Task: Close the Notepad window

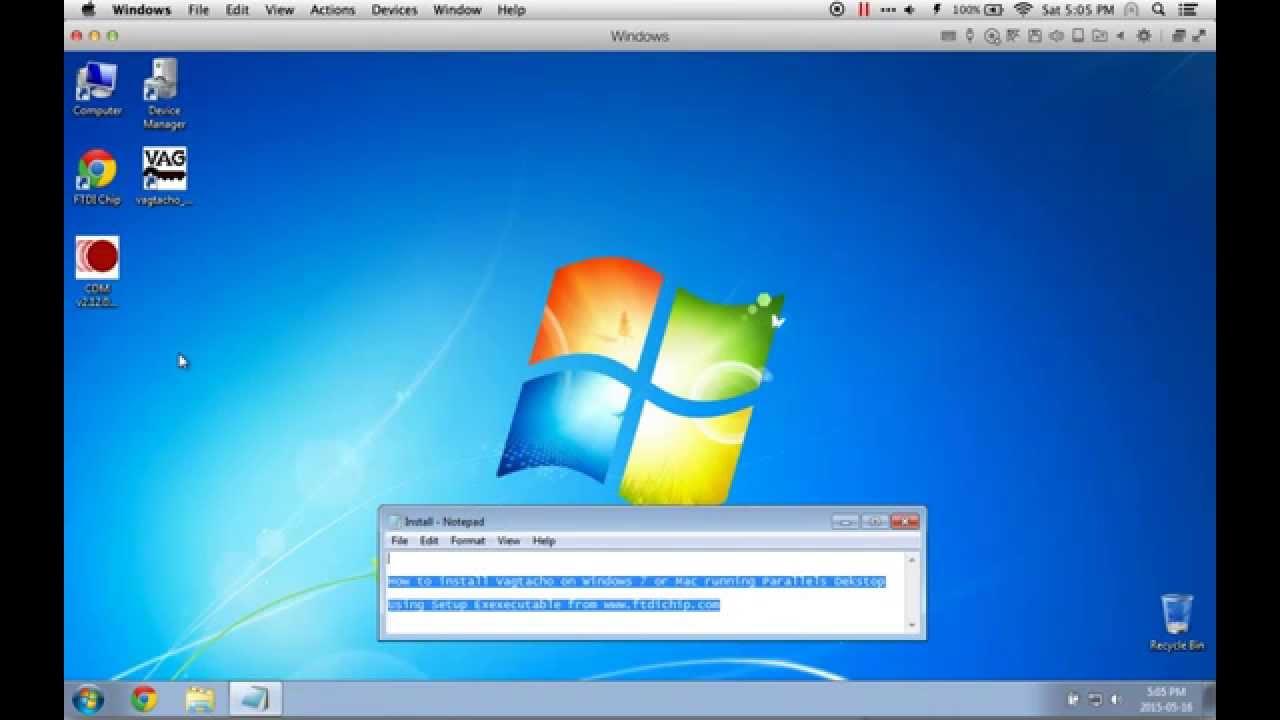Action: [x=904, y=521]
